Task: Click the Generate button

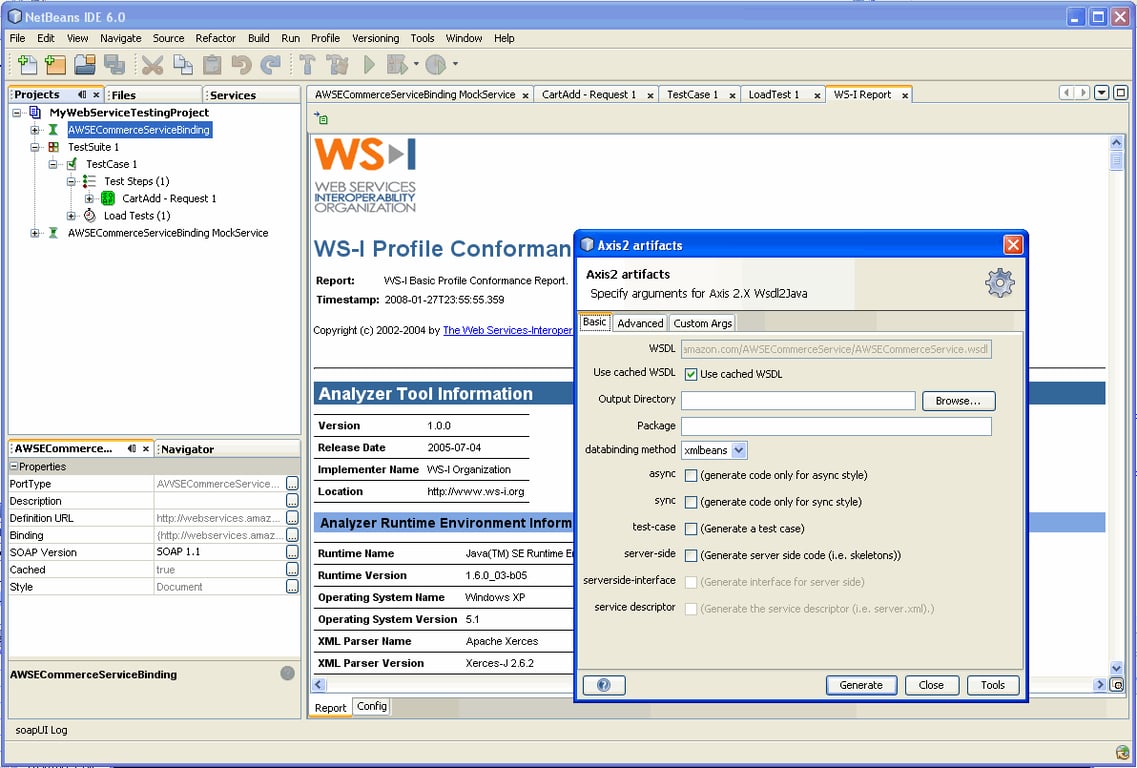Action: click(x=861, y=685)
